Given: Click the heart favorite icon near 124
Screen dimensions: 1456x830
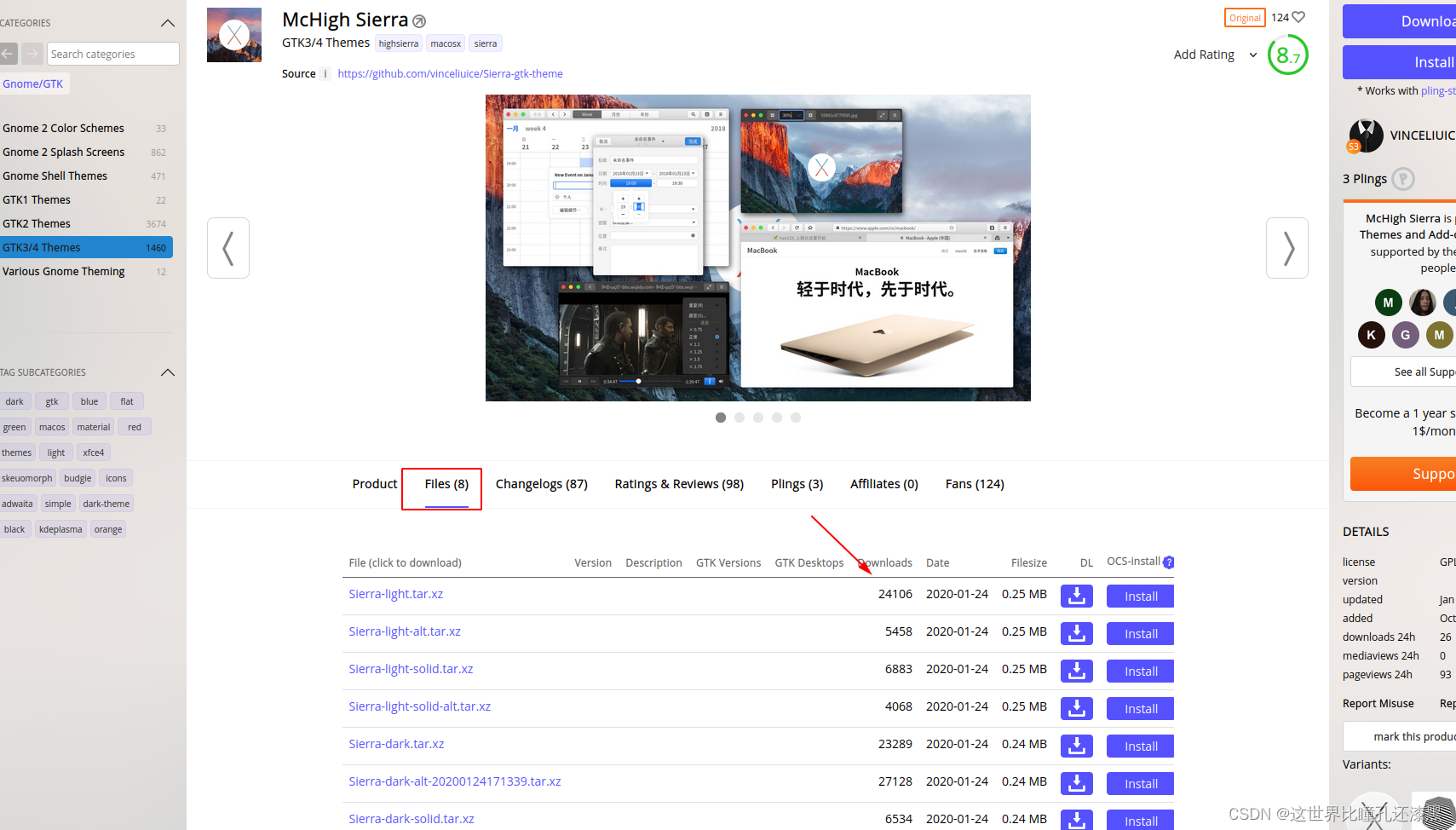Looking at the screenshot, I should click(x=1298, y=17).
